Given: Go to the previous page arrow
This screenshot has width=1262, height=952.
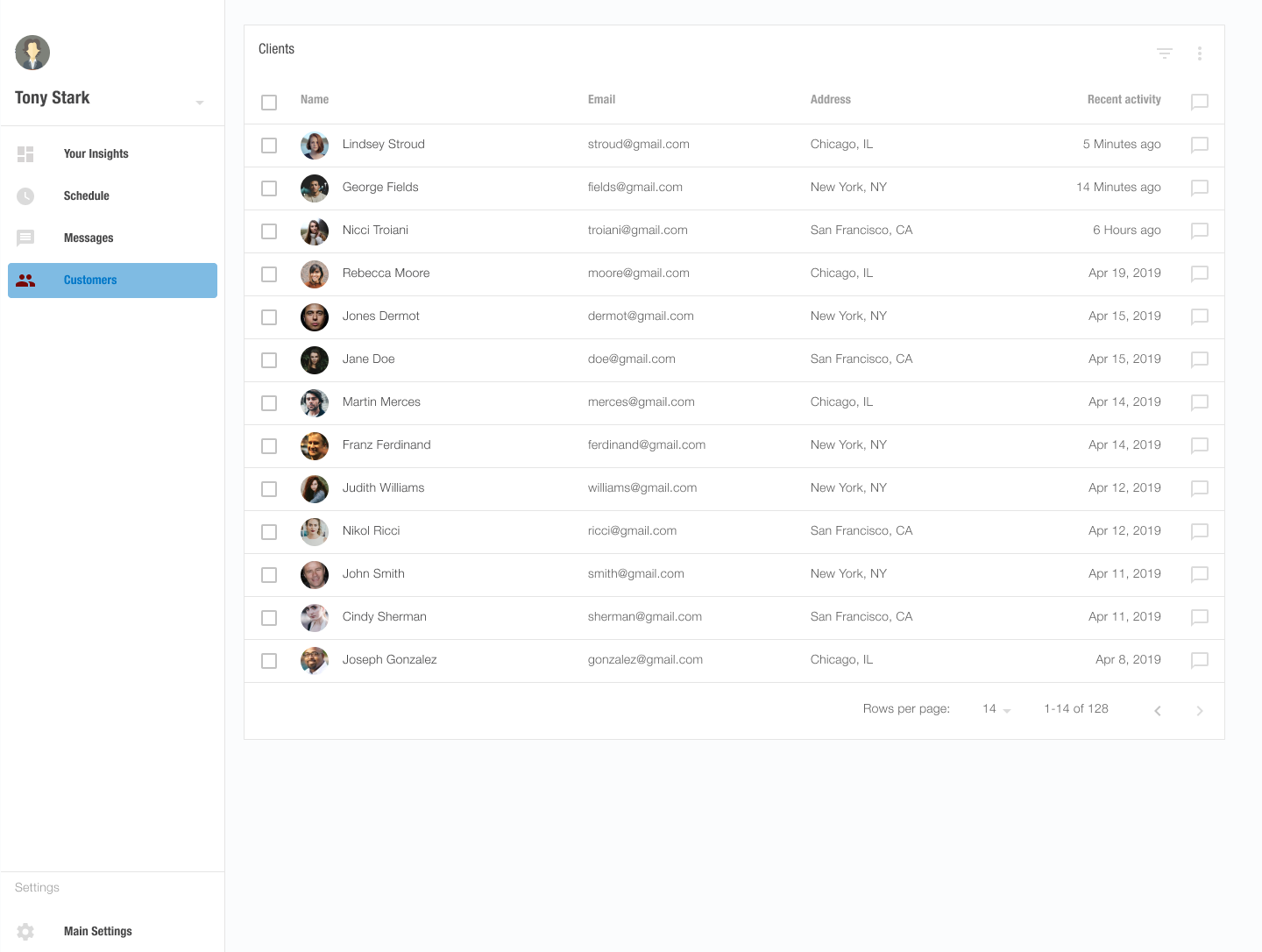Looking at the screenshot, I should tap(1158, 711).
